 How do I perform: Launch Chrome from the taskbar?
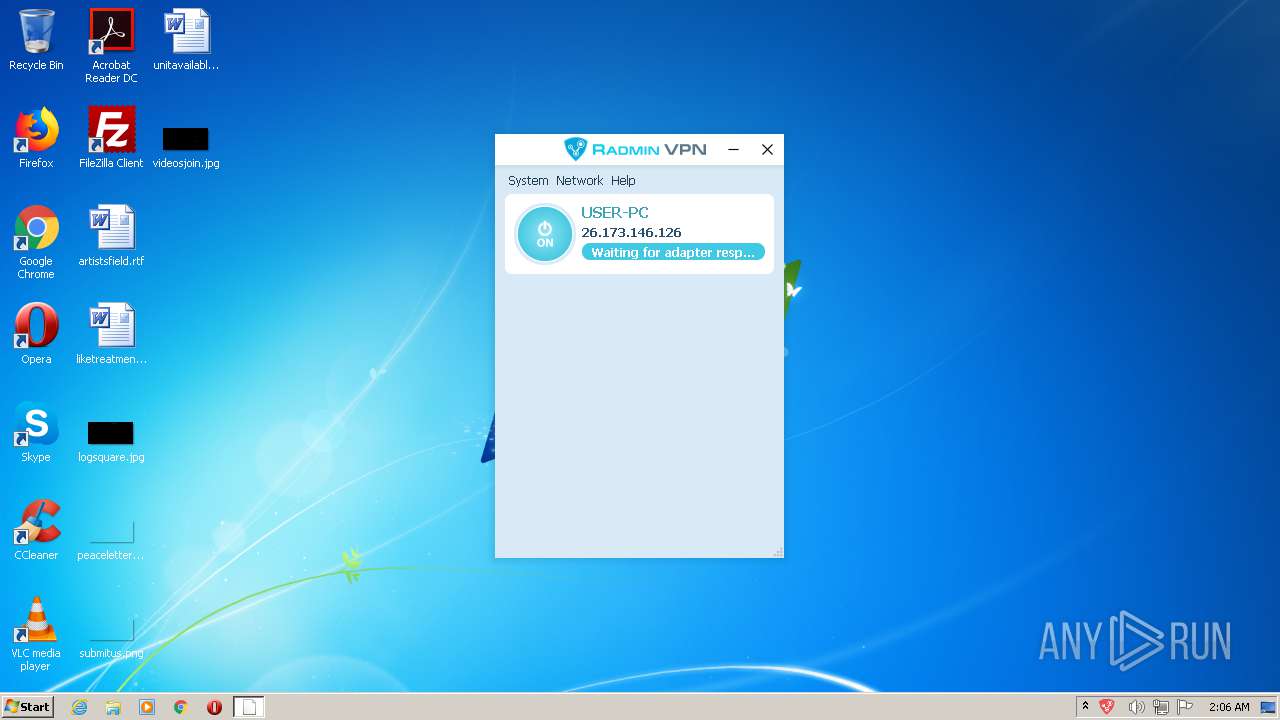(181, 707)
